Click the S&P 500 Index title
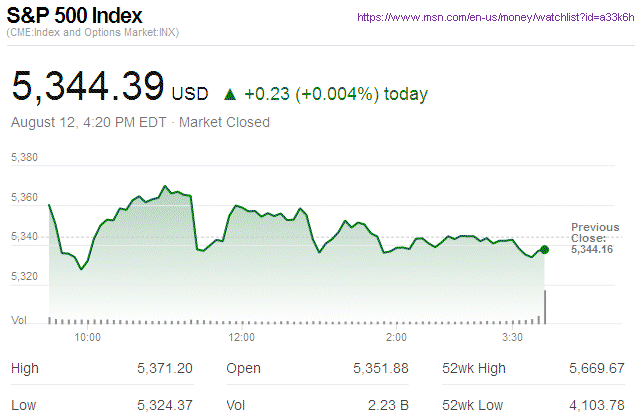 pos(75,17)
